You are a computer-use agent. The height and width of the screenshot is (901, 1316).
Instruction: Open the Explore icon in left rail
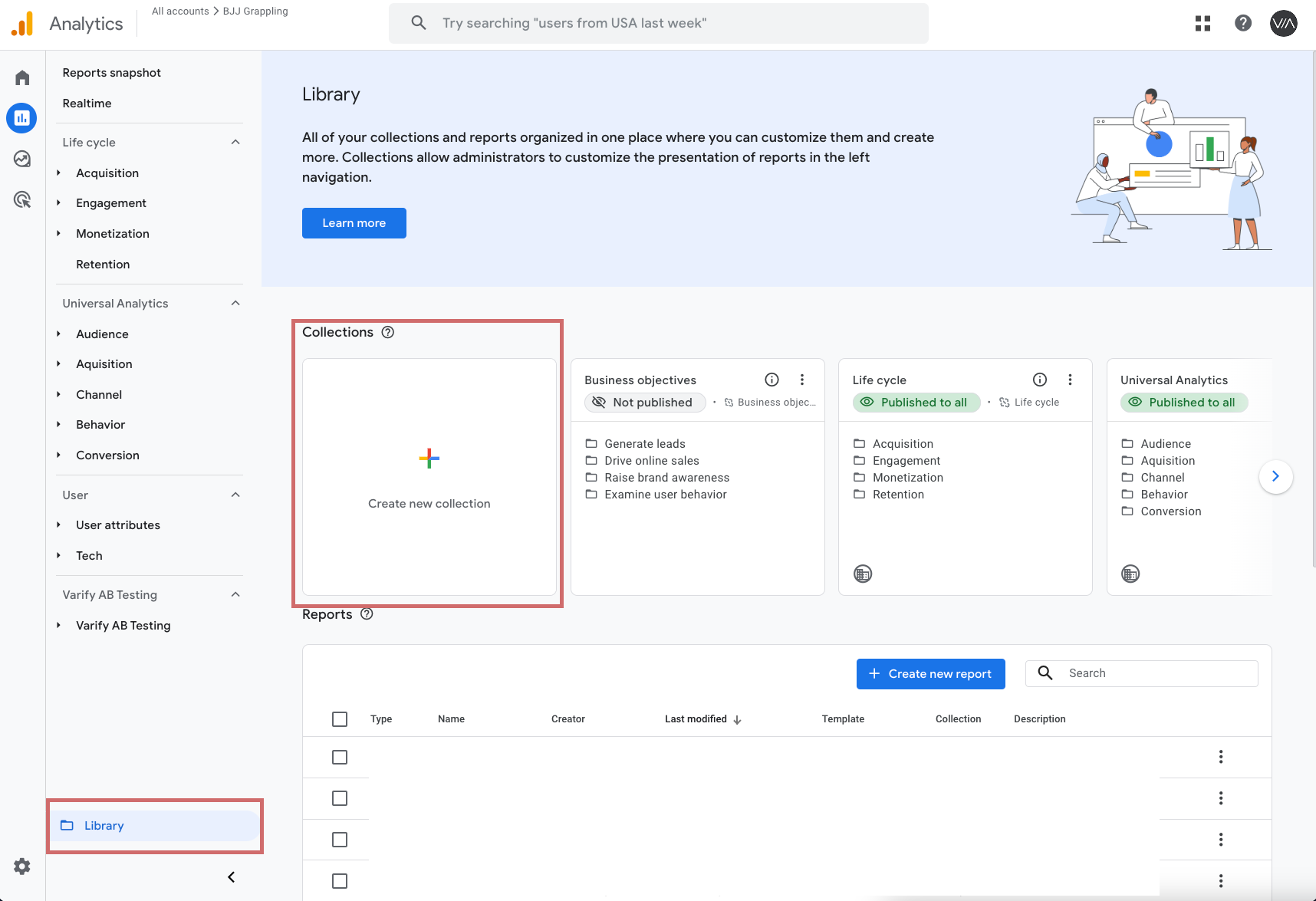22,159
